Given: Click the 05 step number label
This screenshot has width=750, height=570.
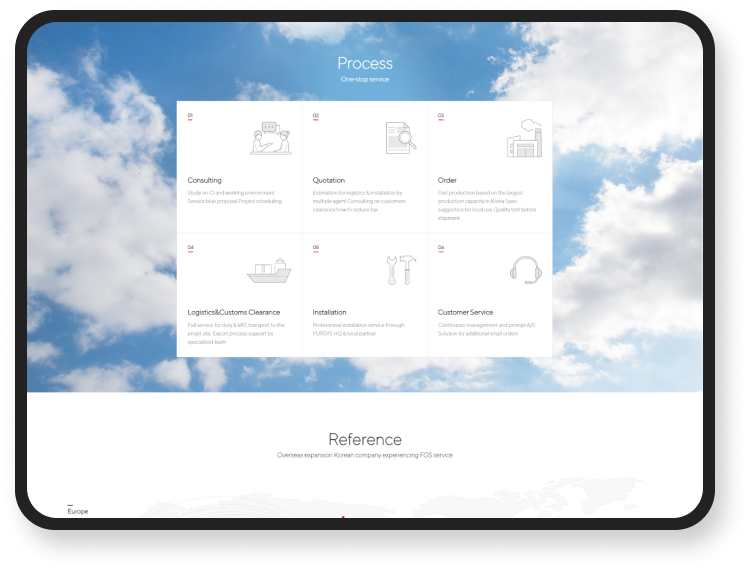Looking at the screenshot, I should [316, 247].
